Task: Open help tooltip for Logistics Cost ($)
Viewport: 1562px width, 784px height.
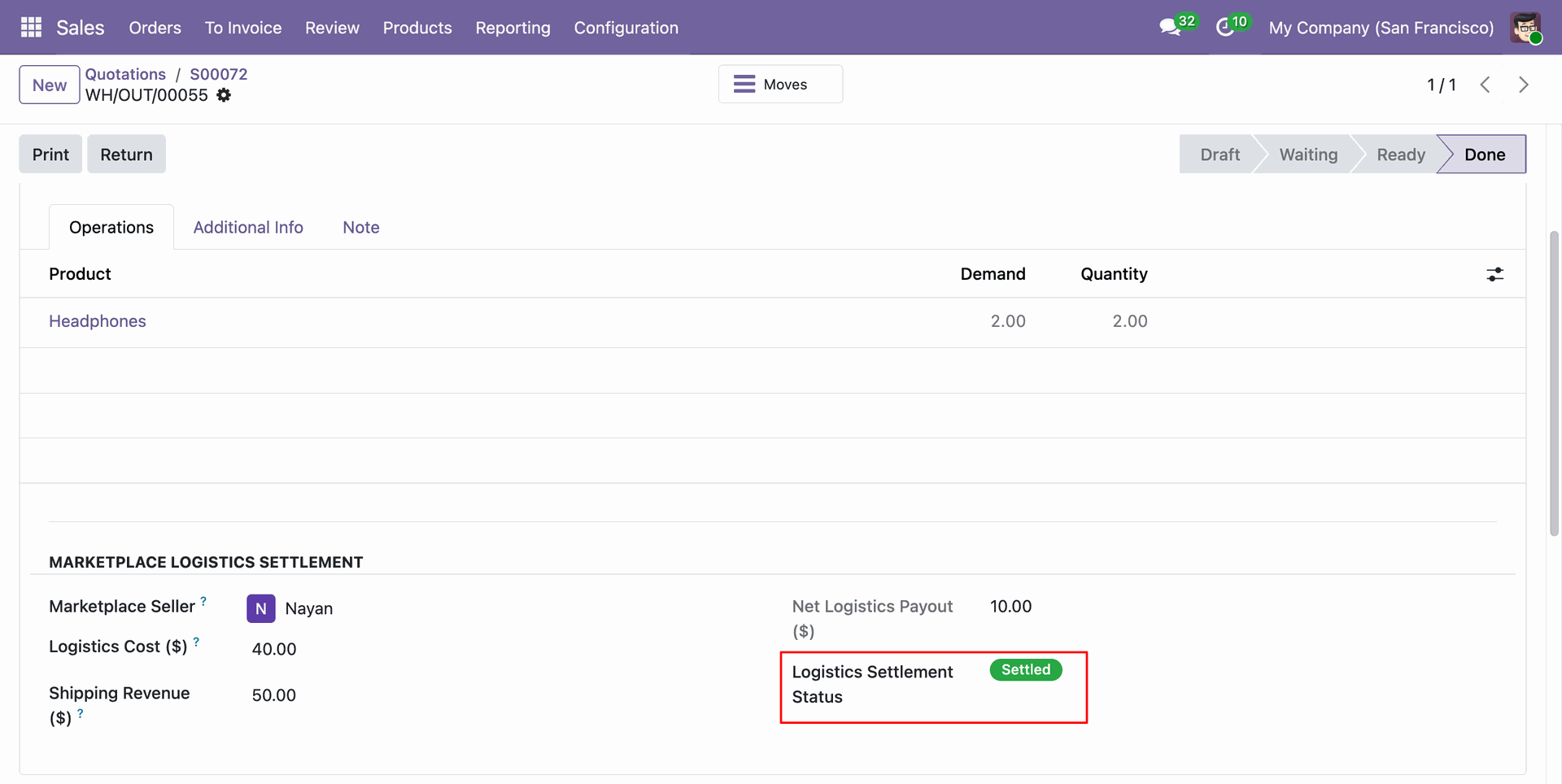Action: 196,642
